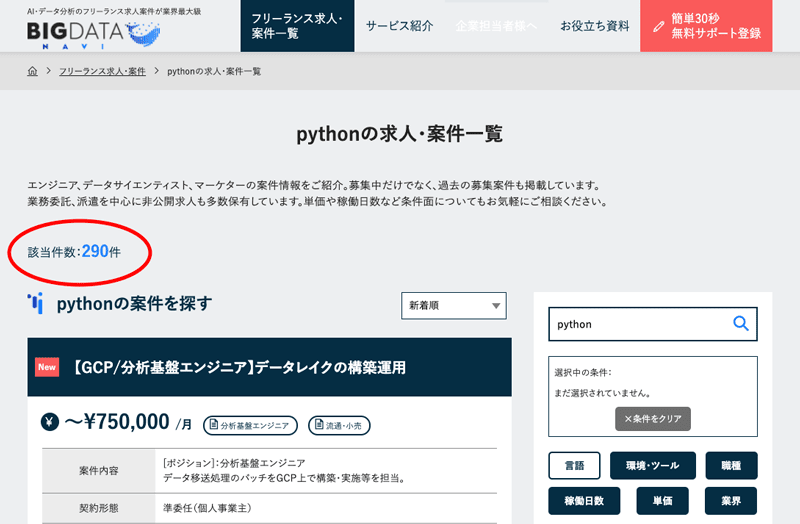800x524 pixels.
Task: Click ×条件をクリア button
Action: [x=653, y=419]
